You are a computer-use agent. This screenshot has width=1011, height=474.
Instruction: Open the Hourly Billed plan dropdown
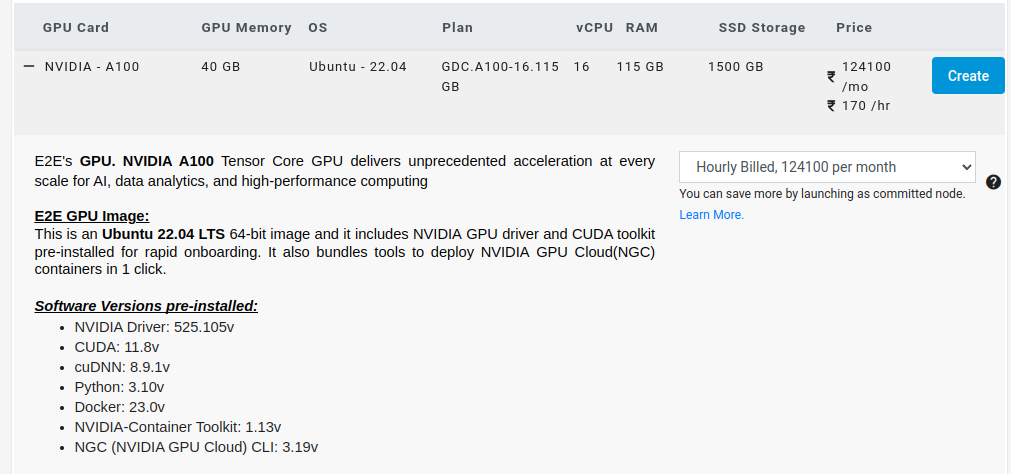827,167
